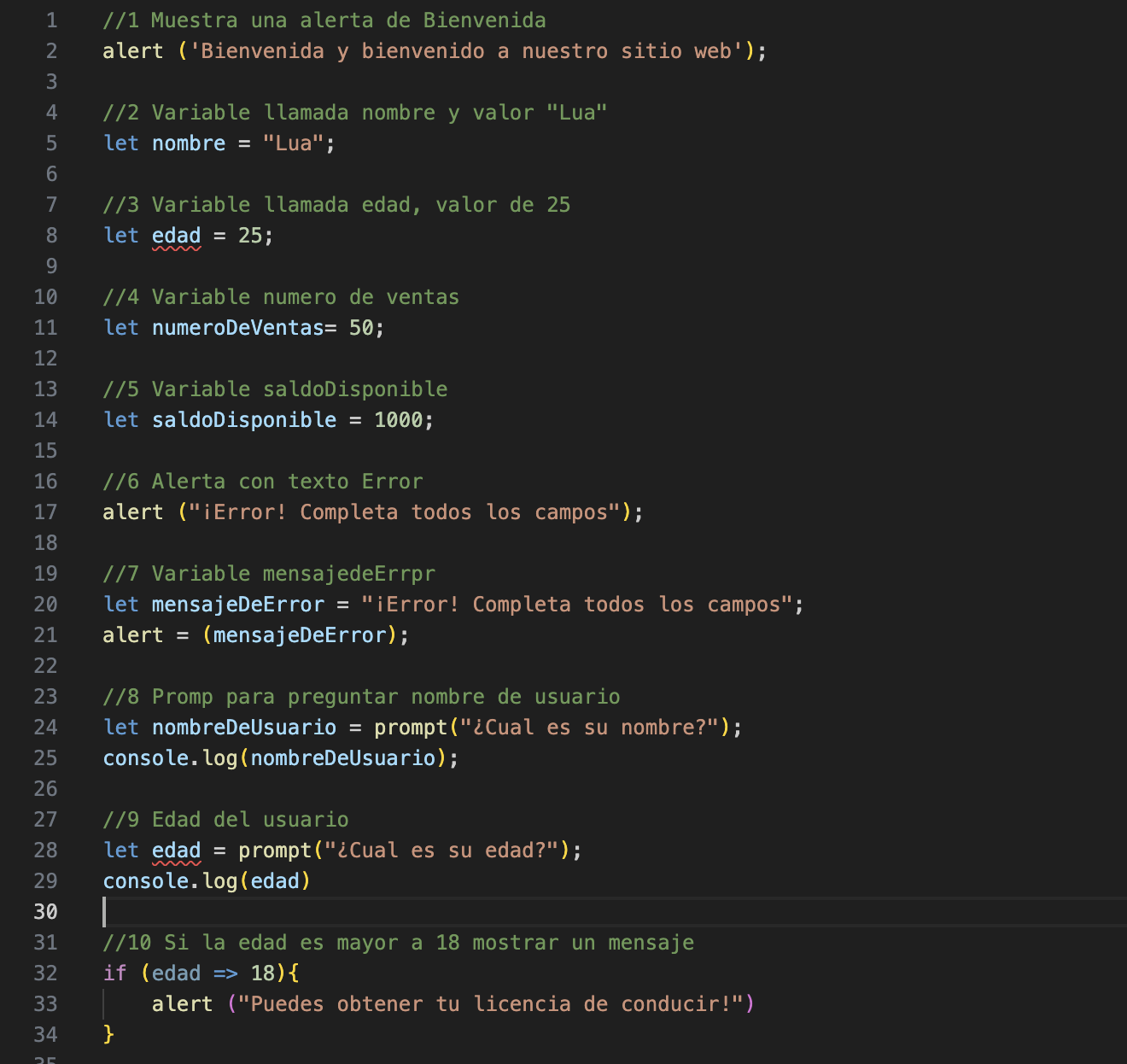Click the comment '//3 Variable llamada edad, valor de 25'
Viewport: 1127px width, 1064px height.
click(336, 205)
